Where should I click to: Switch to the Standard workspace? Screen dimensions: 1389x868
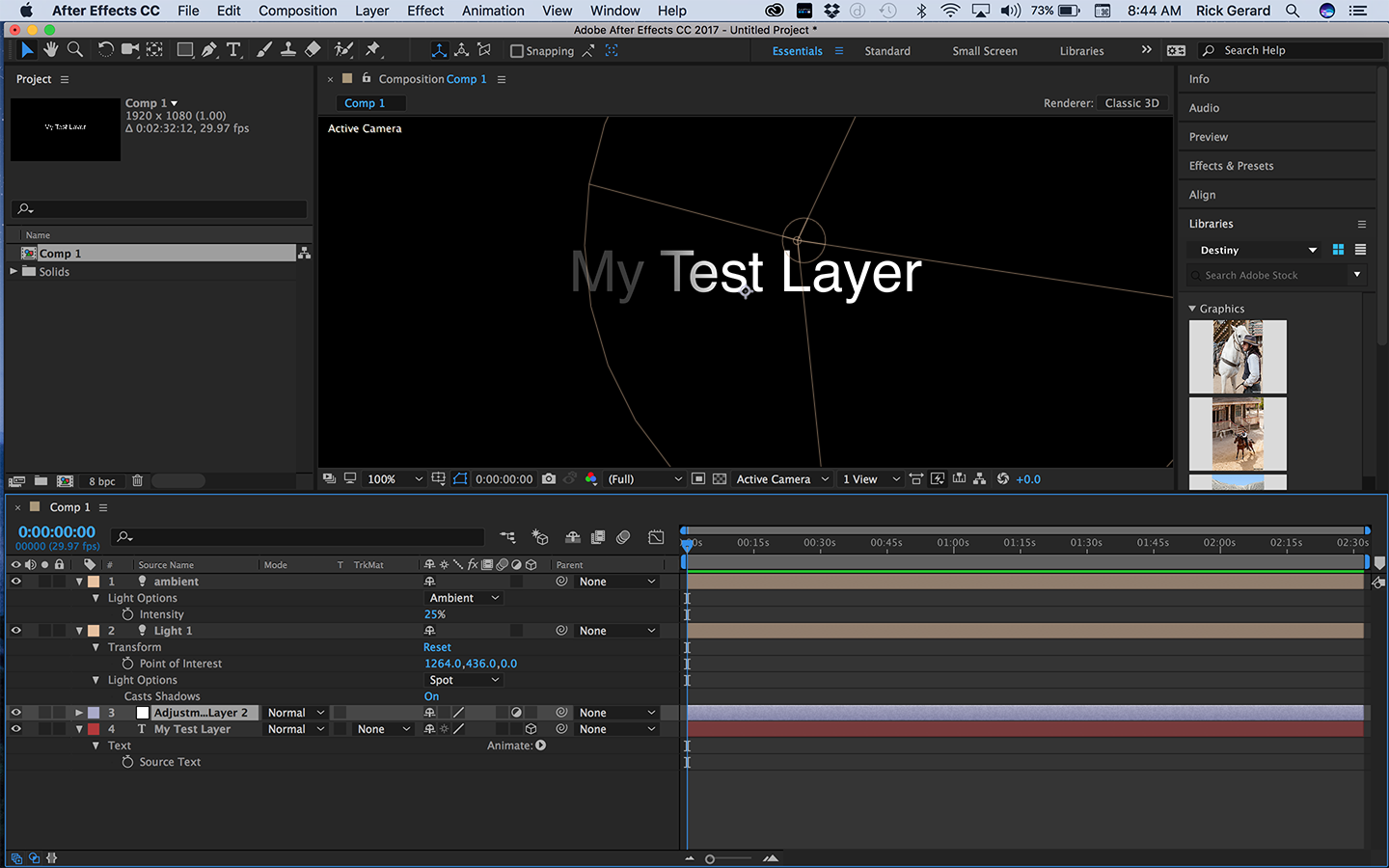point(887,51)
